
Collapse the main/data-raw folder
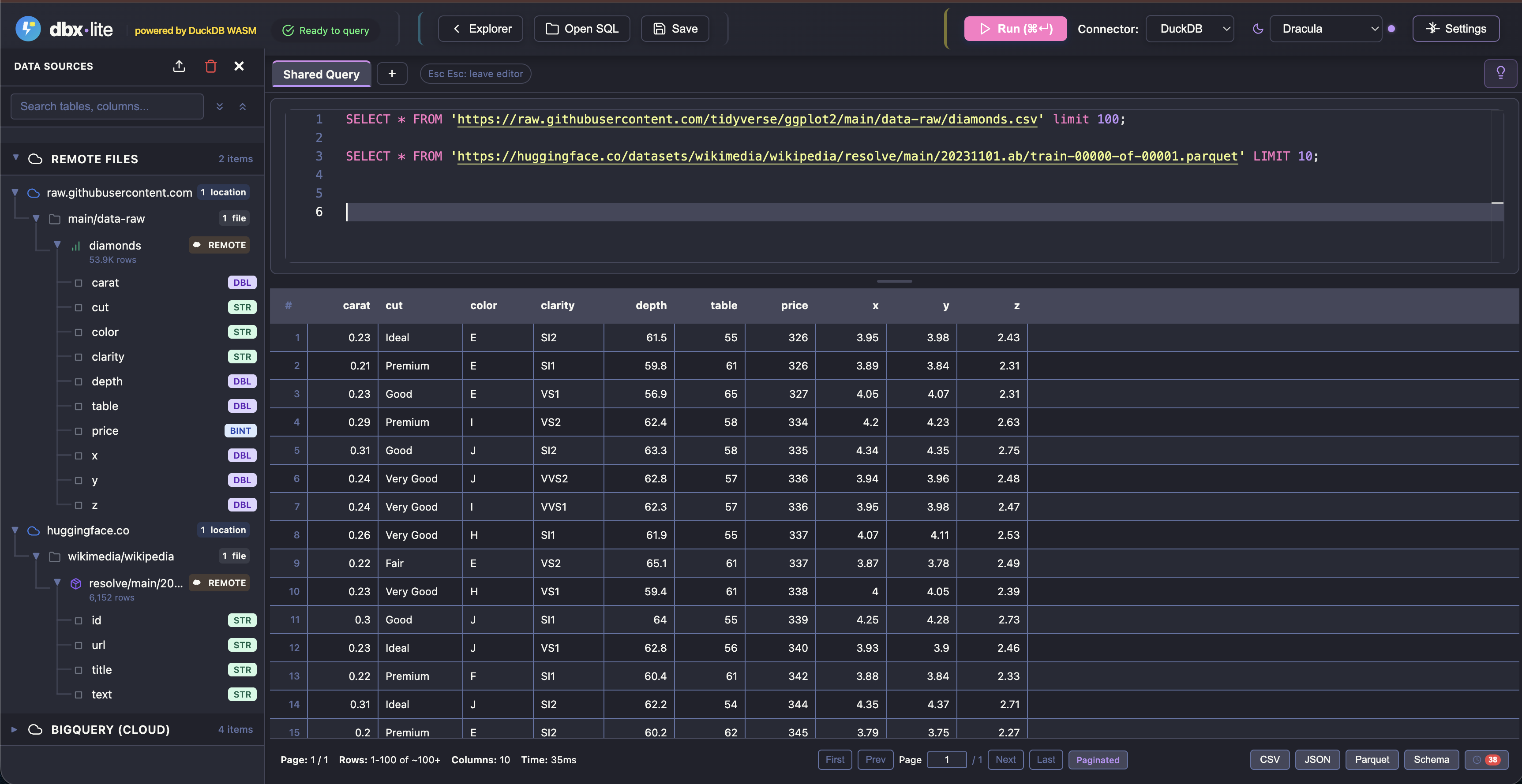click(36, 218)
